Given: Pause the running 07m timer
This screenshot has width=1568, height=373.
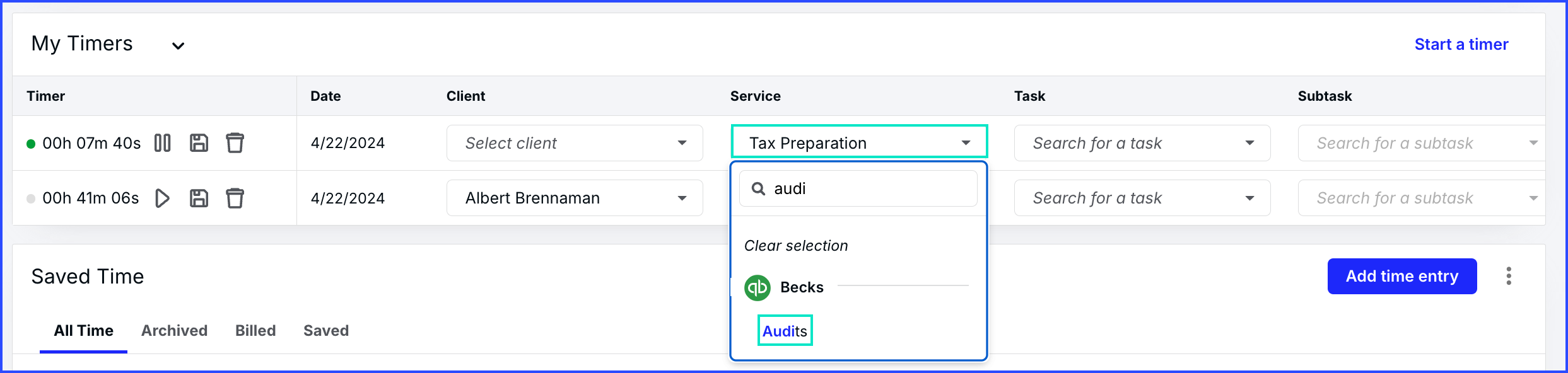Looking at the screenshot, I should coord(162,143).
